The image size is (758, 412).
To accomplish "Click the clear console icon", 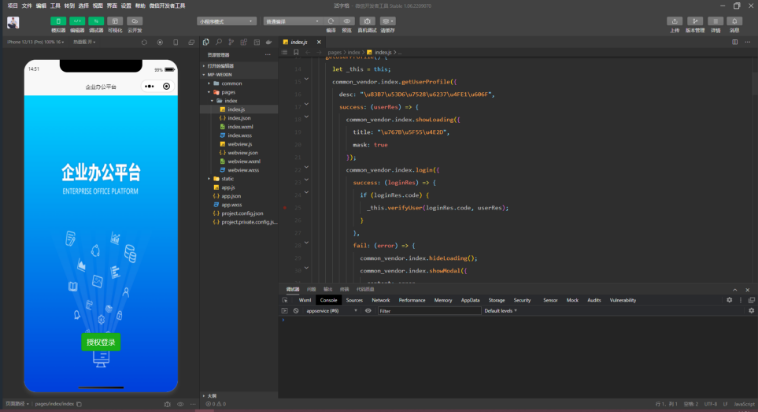I will 297,311.
